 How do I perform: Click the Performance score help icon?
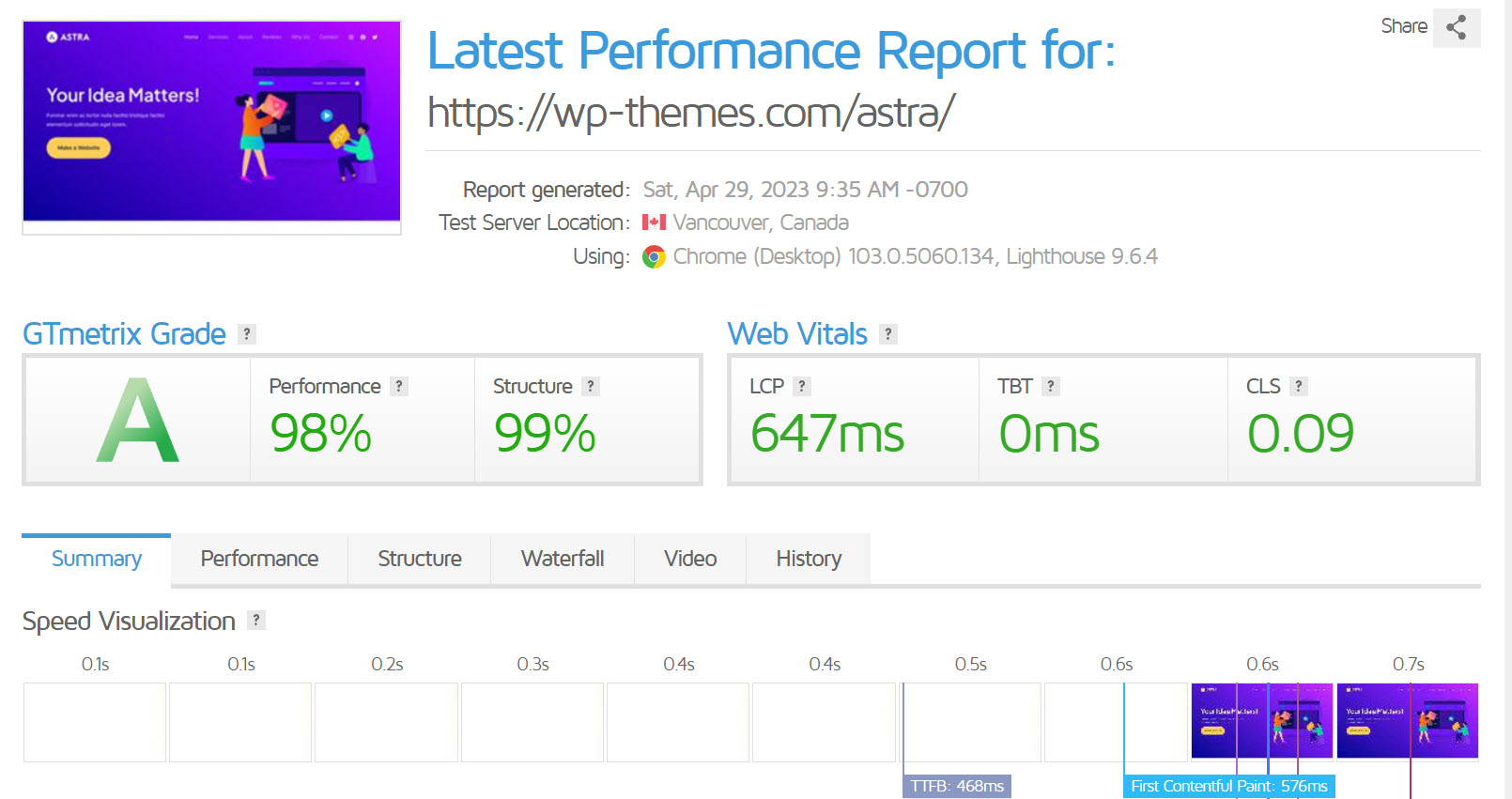pos(399,386)
